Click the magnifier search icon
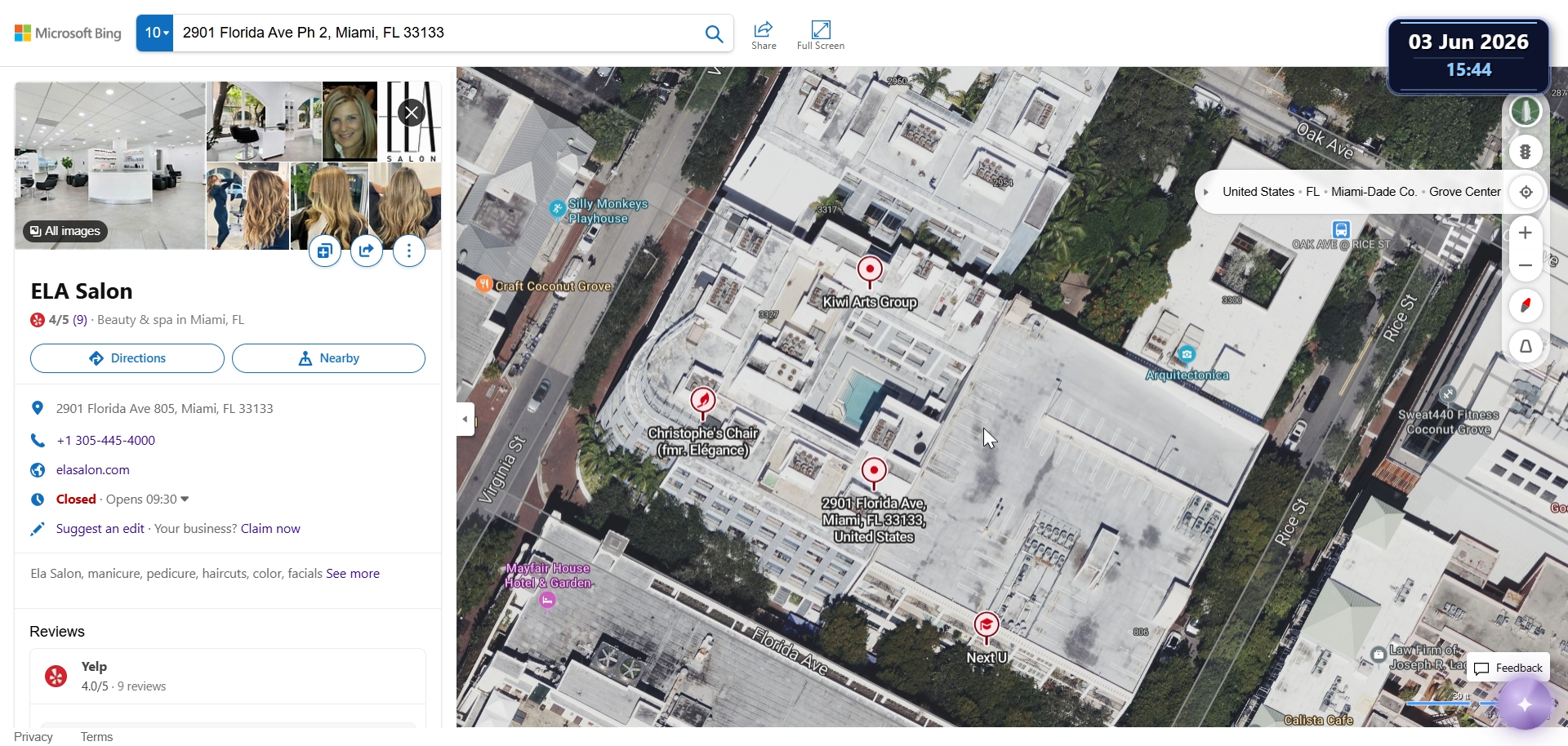 click(714, 33)
